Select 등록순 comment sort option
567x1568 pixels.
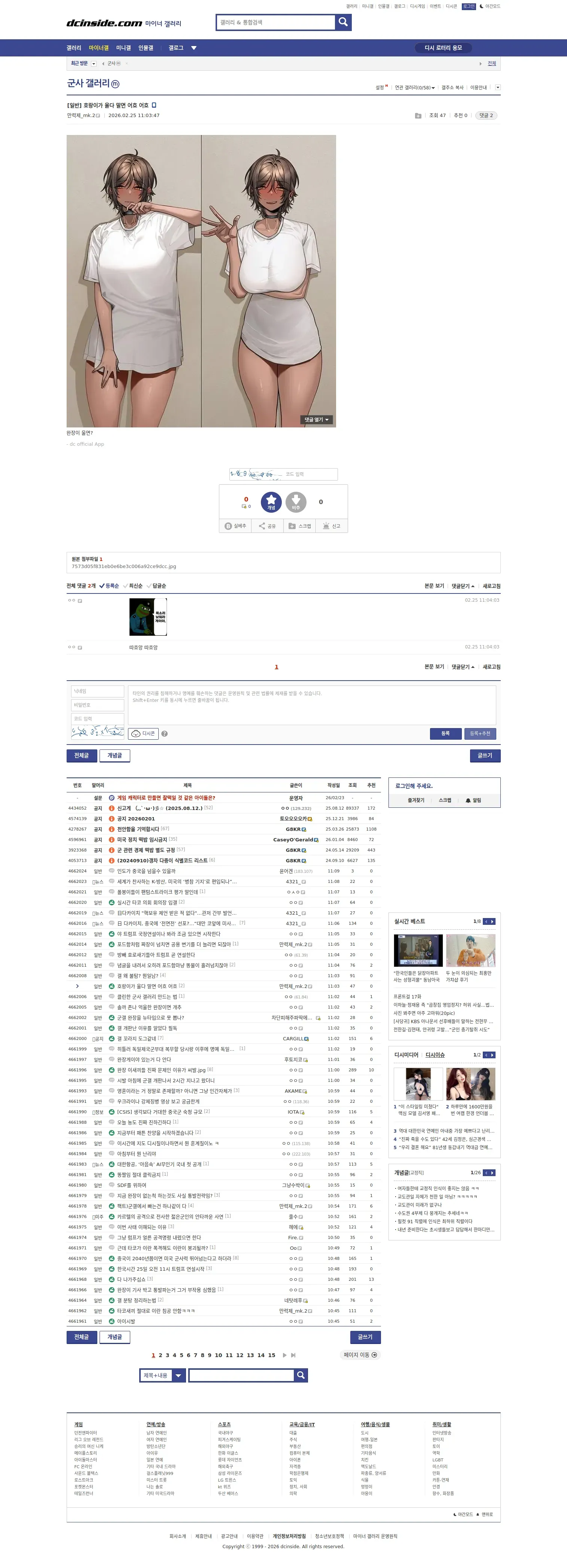click(x=110, y=586)
